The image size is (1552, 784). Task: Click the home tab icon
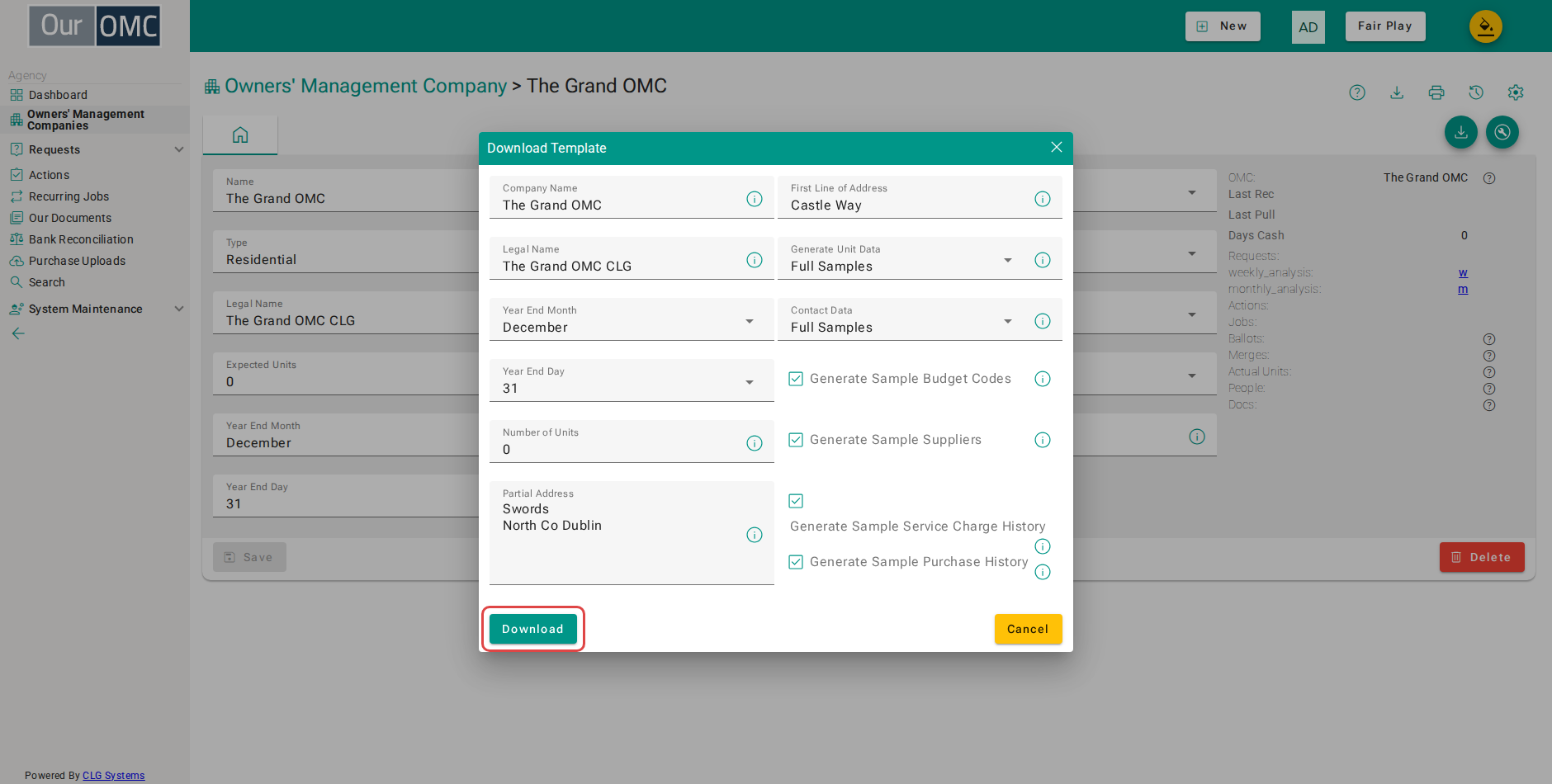coord(240,135)
